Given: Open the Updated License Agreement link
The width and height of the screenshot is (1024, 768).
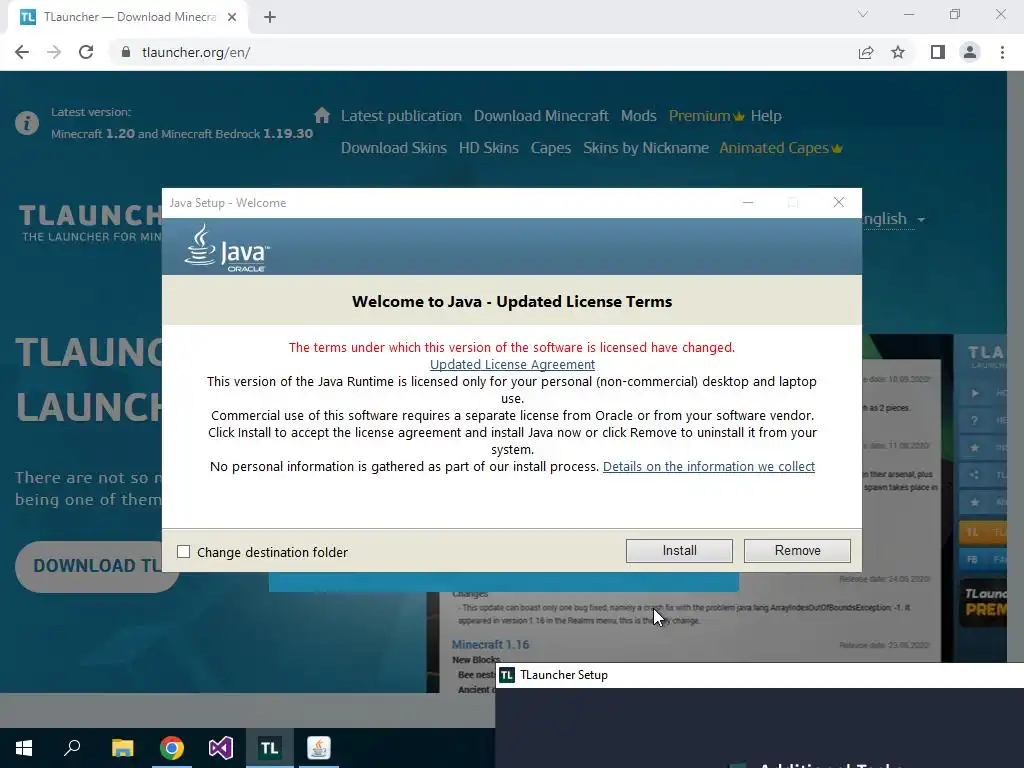Looking at the screenshot, I should 512,364.
